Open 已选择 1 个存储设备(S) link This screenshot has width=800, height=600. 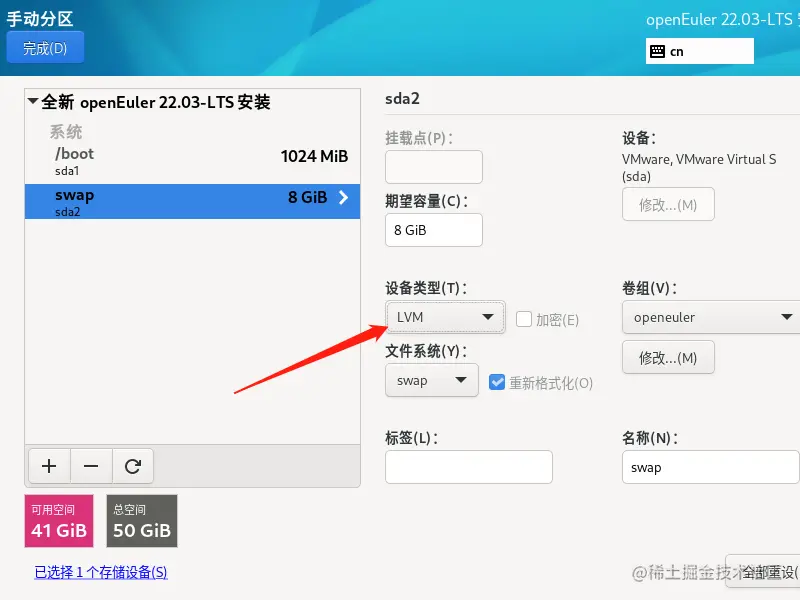coord(101,572)
